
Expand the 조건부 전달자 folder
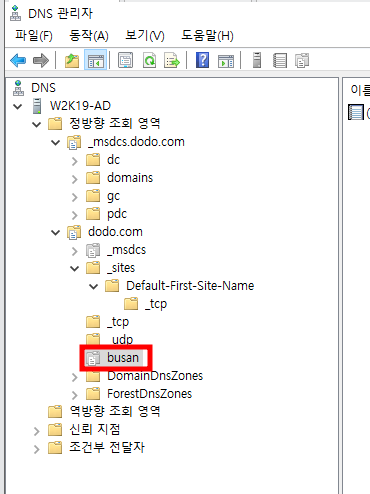[36, 449]
